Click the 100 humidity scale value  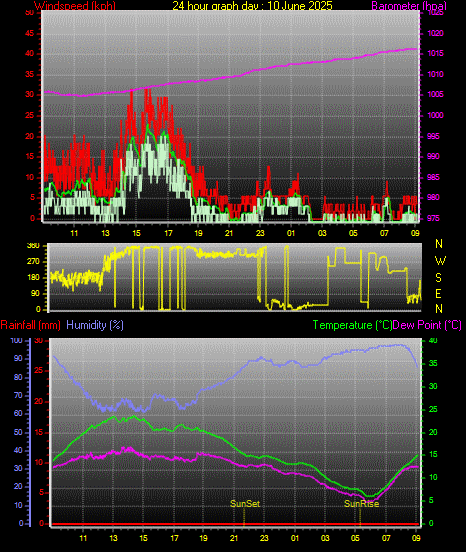coord(17,340)
